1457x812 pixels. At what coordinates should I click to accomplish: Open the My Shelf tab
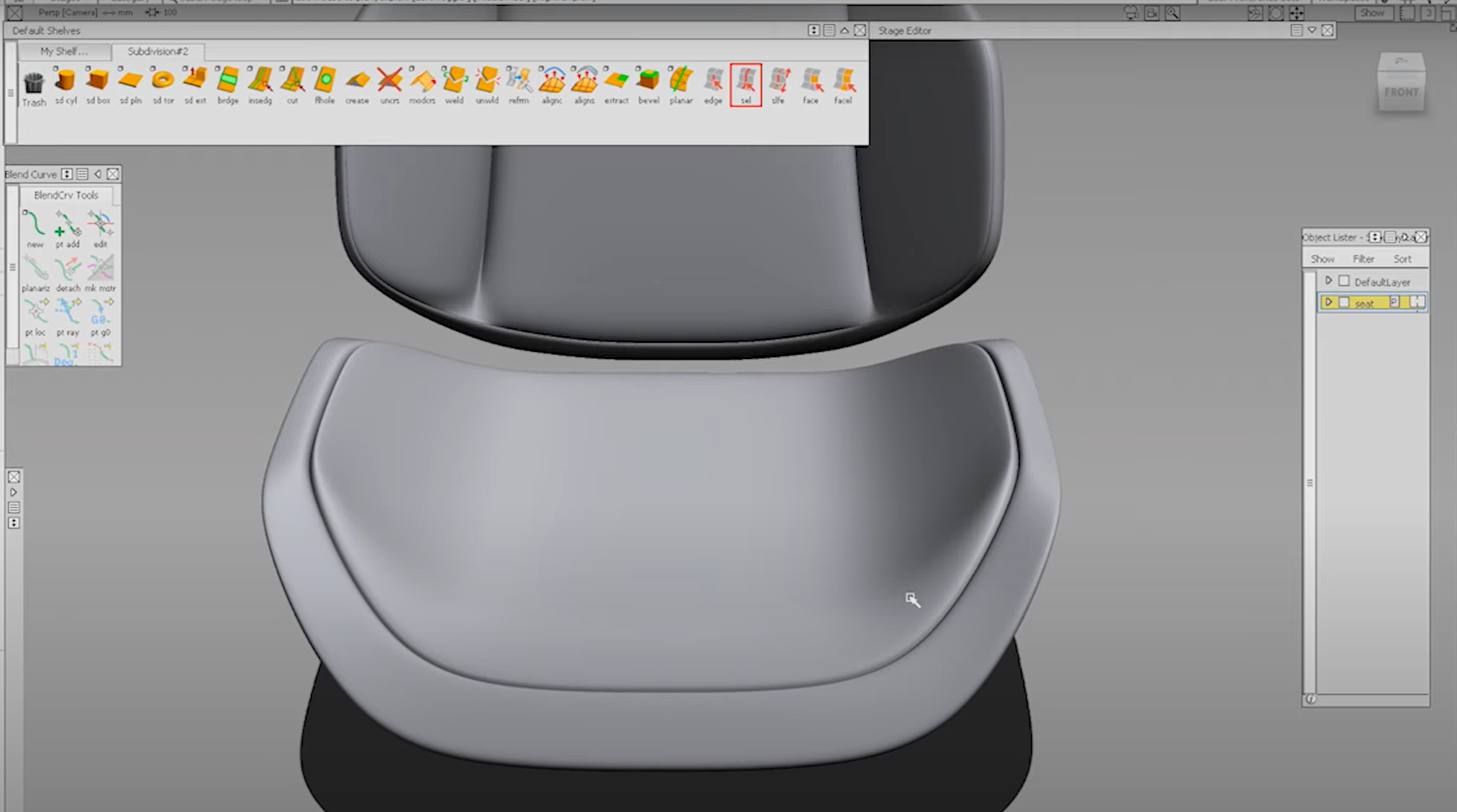point(63,52)
